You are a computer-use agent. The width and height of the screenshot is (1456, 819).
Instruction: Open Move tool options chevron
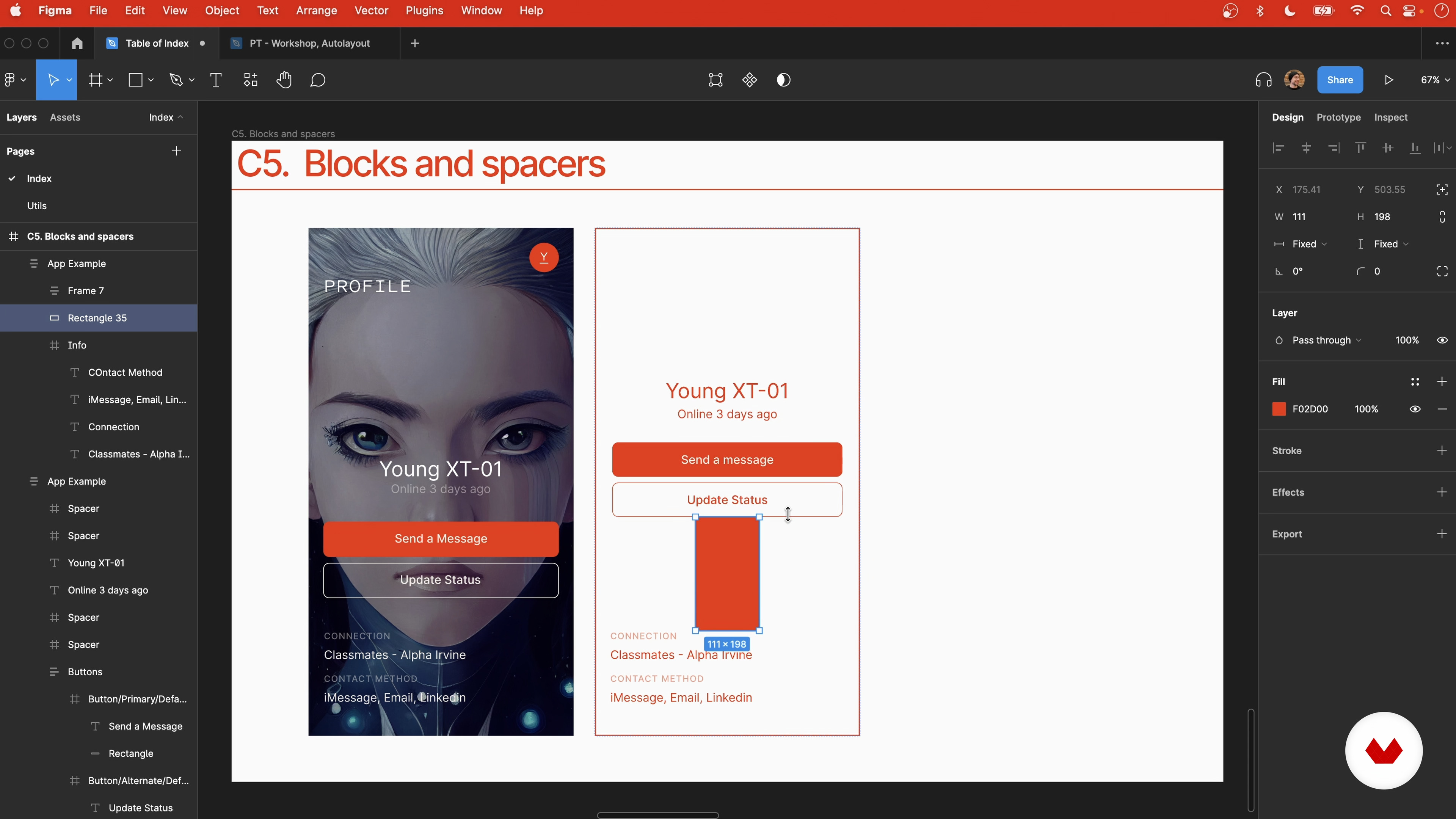[x=69, y=80]
